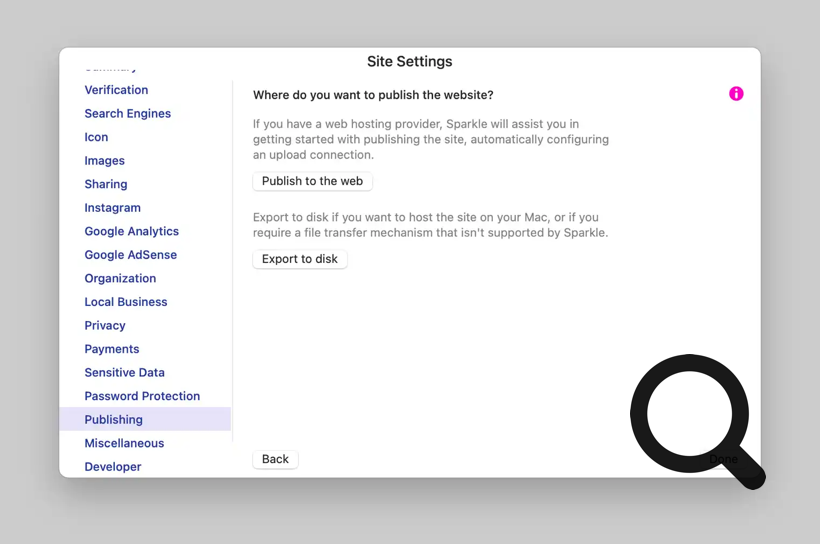Go to the Icon settings section
This screenshot has width=820, height=544.
(x=96, y=137)
